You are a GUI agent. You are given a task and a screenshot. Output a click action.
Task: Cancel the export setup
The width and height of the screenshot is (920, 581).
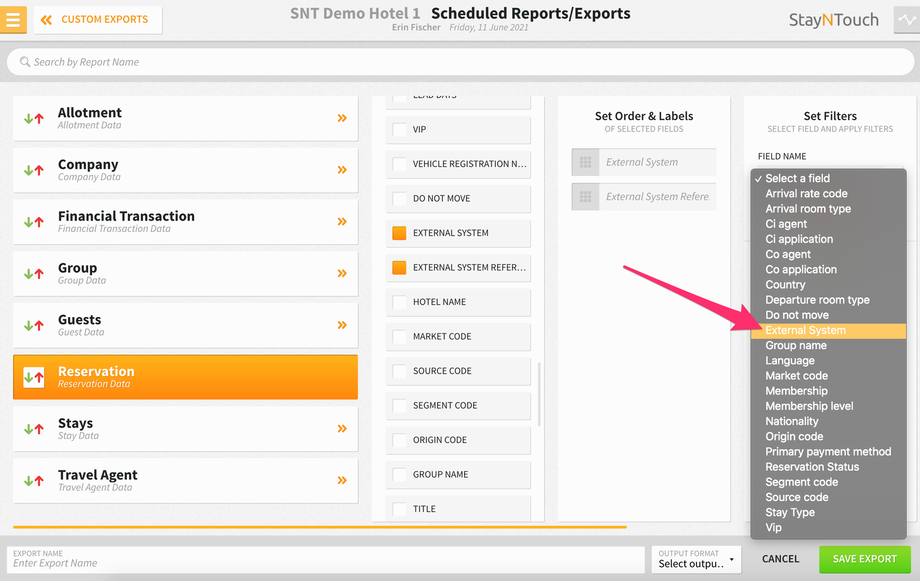(780, 559)
